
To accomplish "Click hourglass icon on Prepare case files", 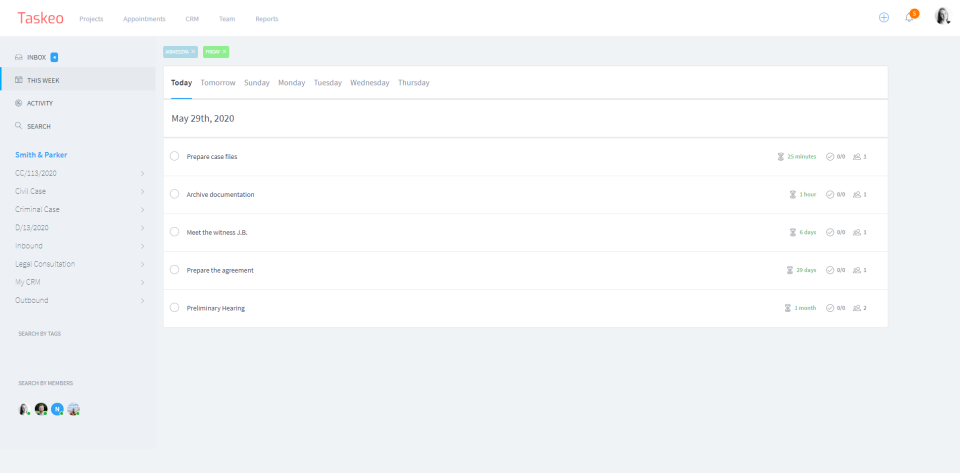I will tap(781, 157).
